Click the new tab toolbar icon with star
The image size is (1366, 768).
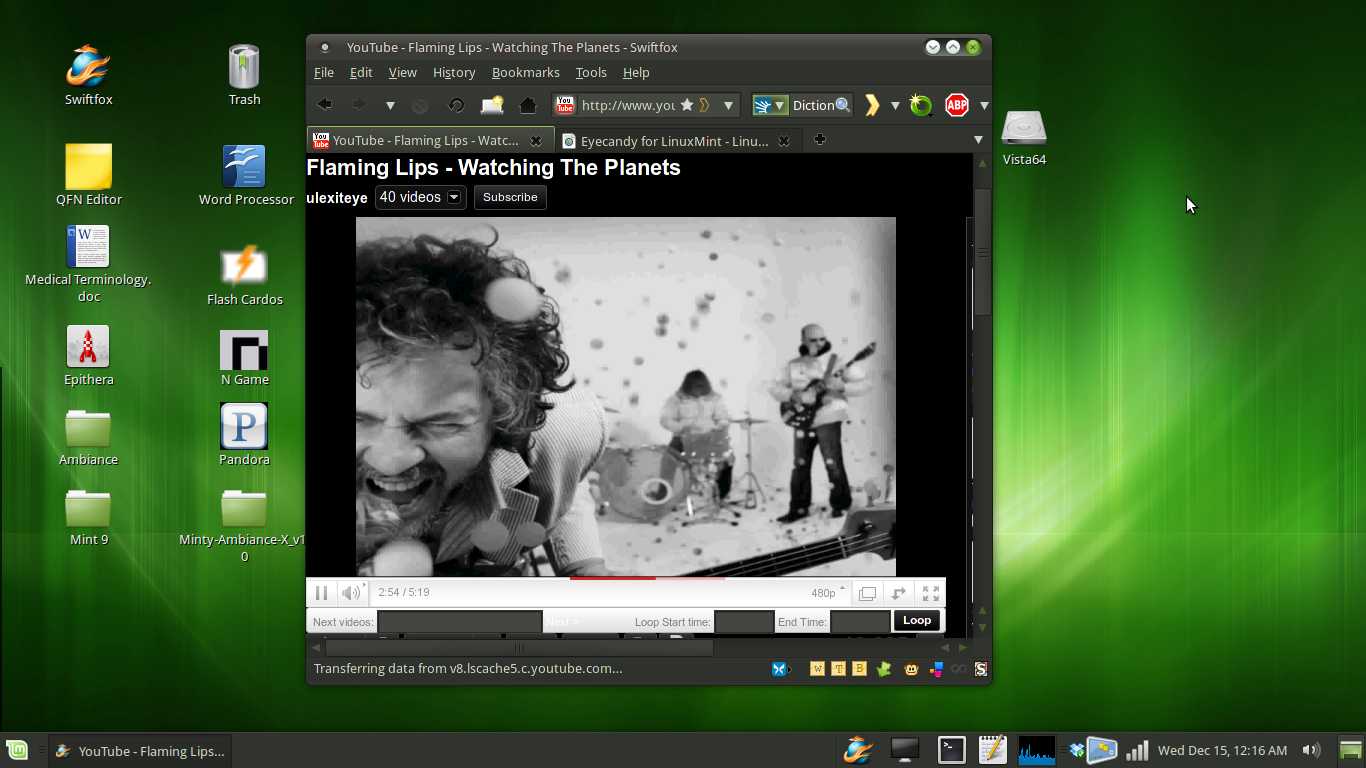tap(492, 105)
